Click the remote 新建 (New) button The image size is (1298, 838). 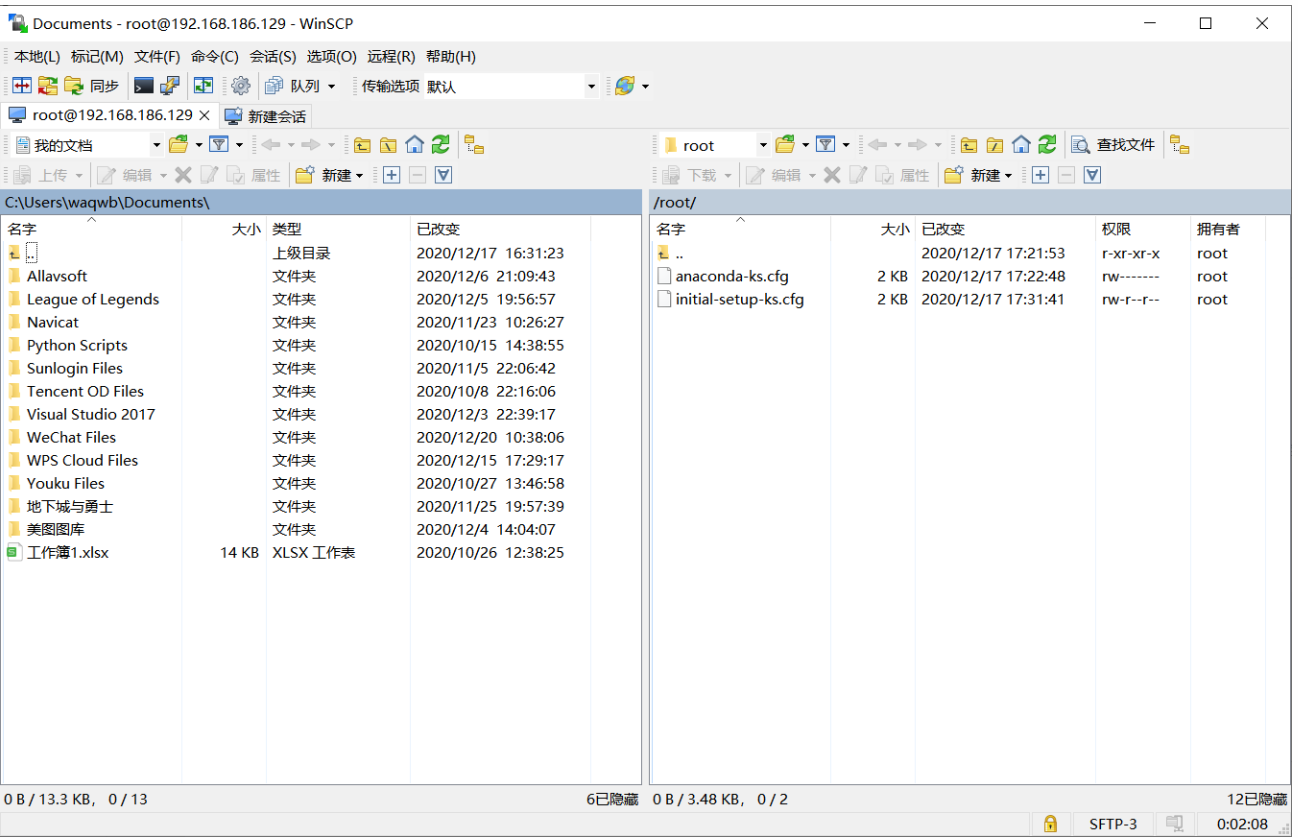[x=979, y=175]
